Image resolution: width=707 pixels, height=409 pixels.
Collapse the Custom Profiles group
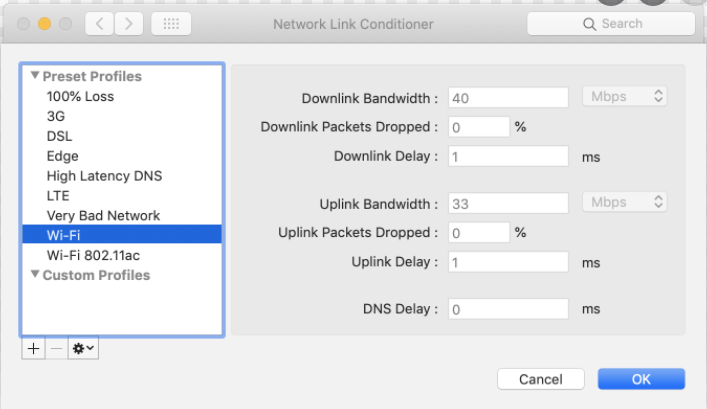click(x=35, y=274)
